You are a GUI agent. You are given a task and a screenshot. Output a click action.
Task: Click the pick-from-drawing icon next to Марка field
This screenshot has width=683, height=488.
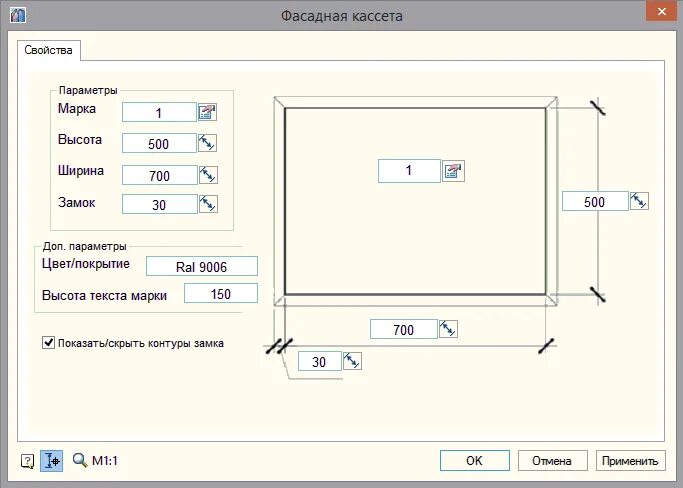coord(207,112)
